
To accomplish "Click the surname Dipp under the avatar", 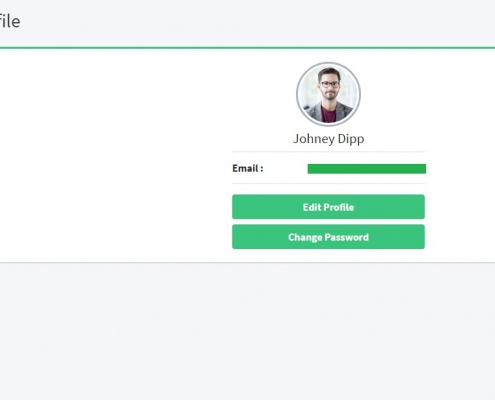I will coord(351,139).
